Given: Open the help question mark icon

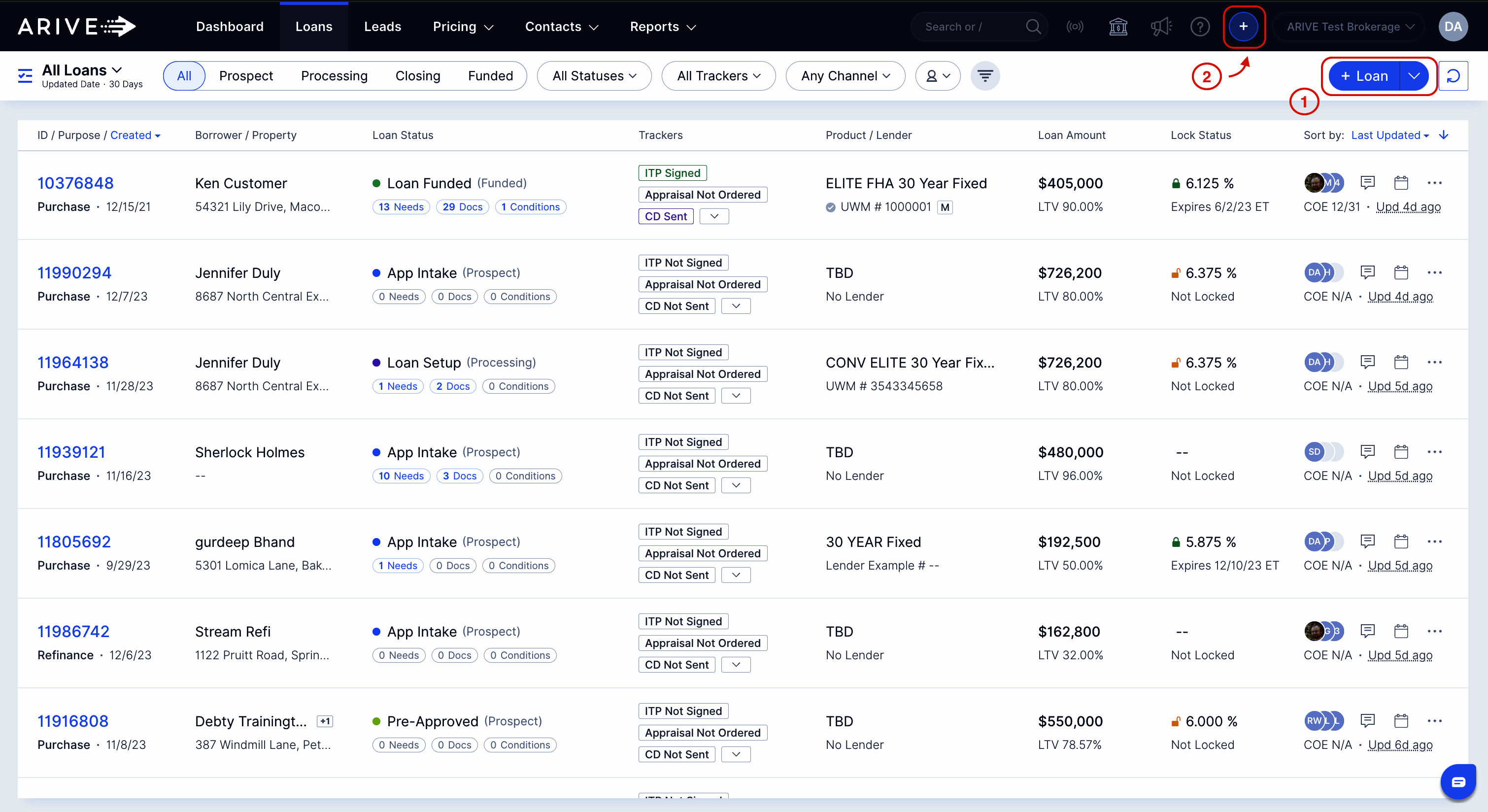Looking at the screenshot, I should coord(1200,27).
